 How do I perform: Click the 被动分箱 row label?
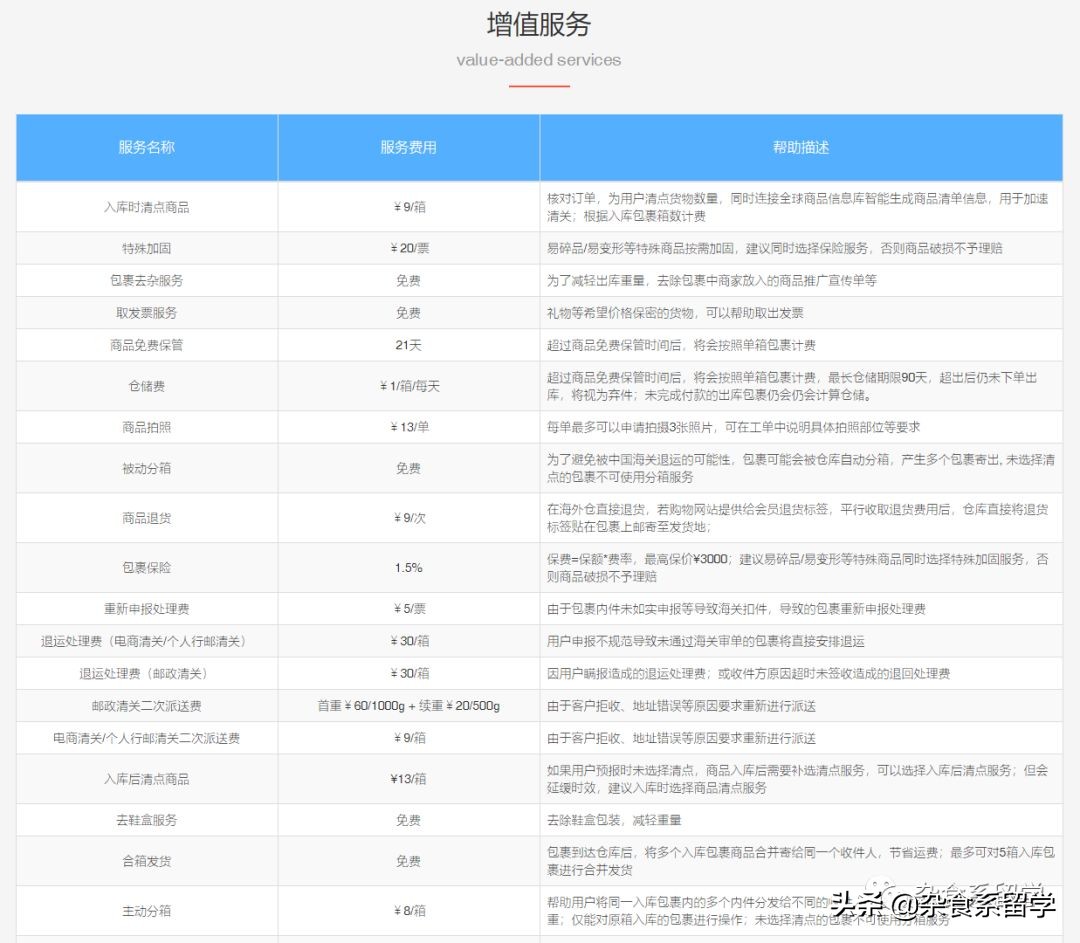(x=146, y=468)
